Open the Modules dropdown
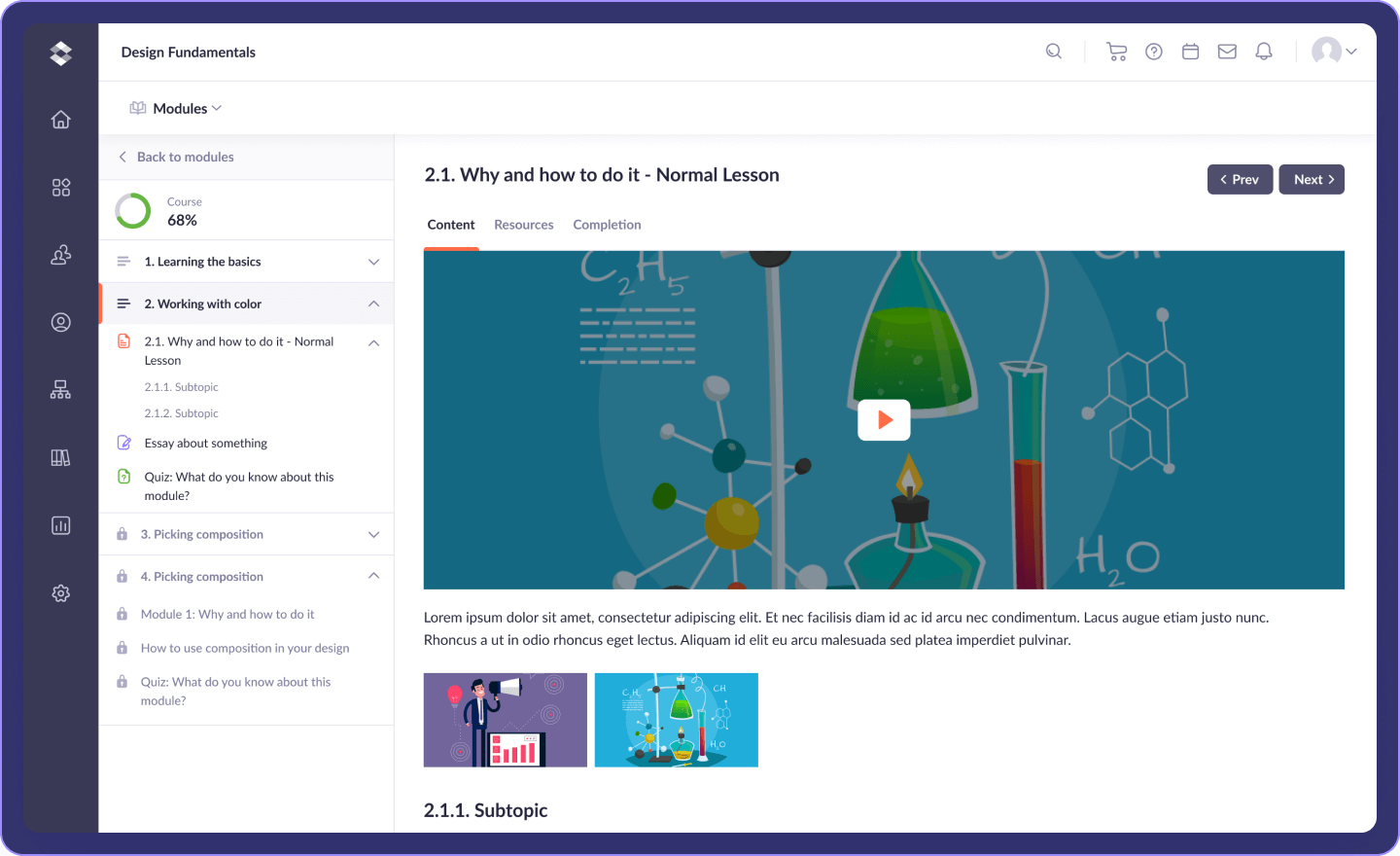This screenshot has width=1400, height=856. point(177,108)
